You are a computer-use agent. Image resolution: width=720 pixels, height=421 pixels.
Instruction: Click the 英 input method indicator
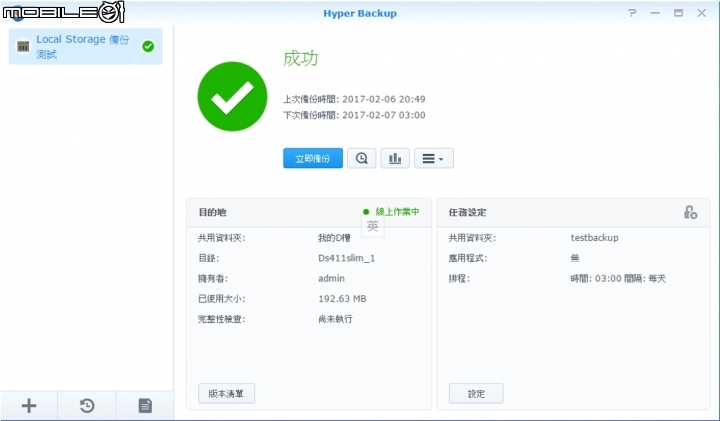click(x=372, y=226)
